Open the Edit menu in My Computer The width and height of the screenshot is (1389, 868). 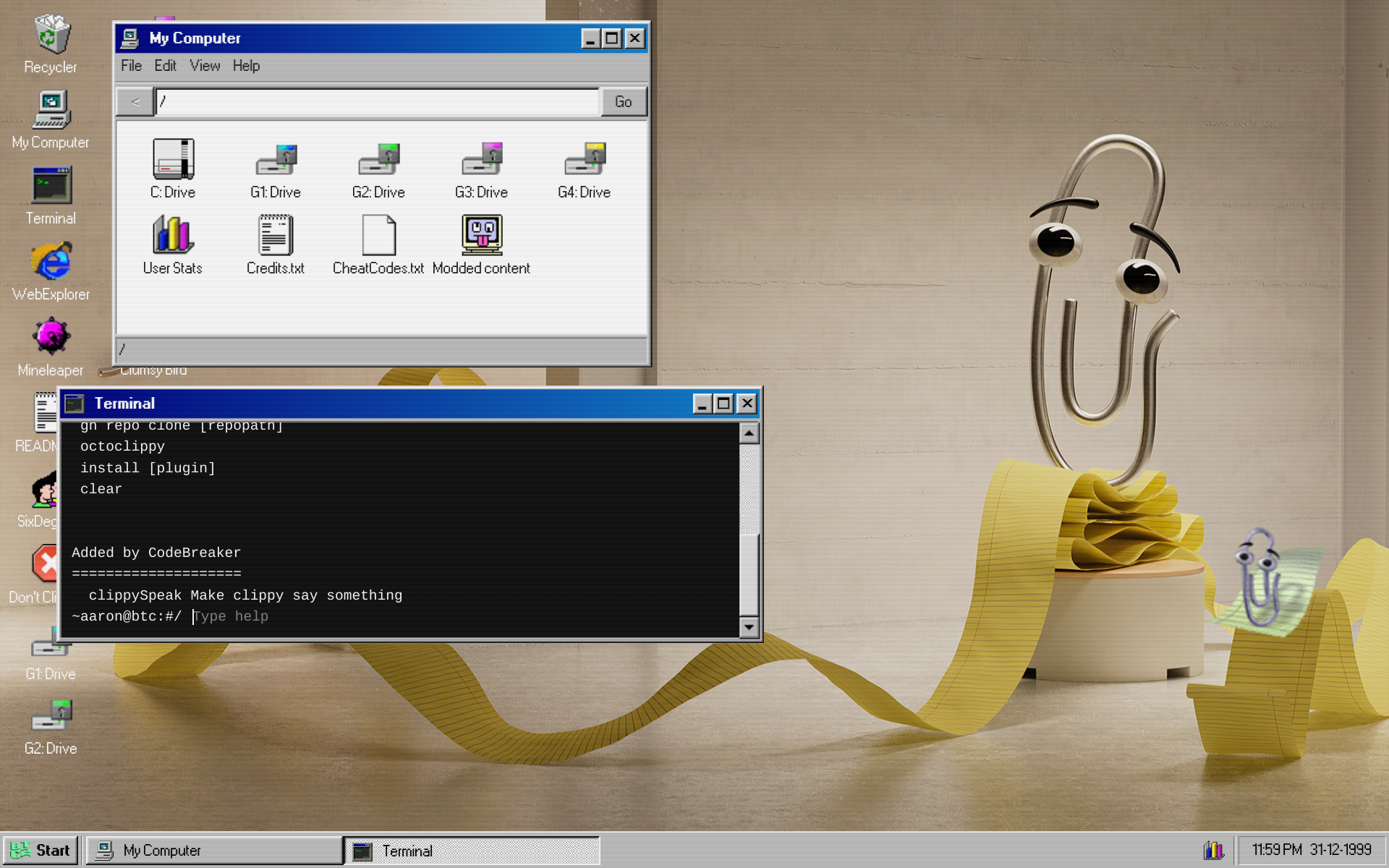165,66
